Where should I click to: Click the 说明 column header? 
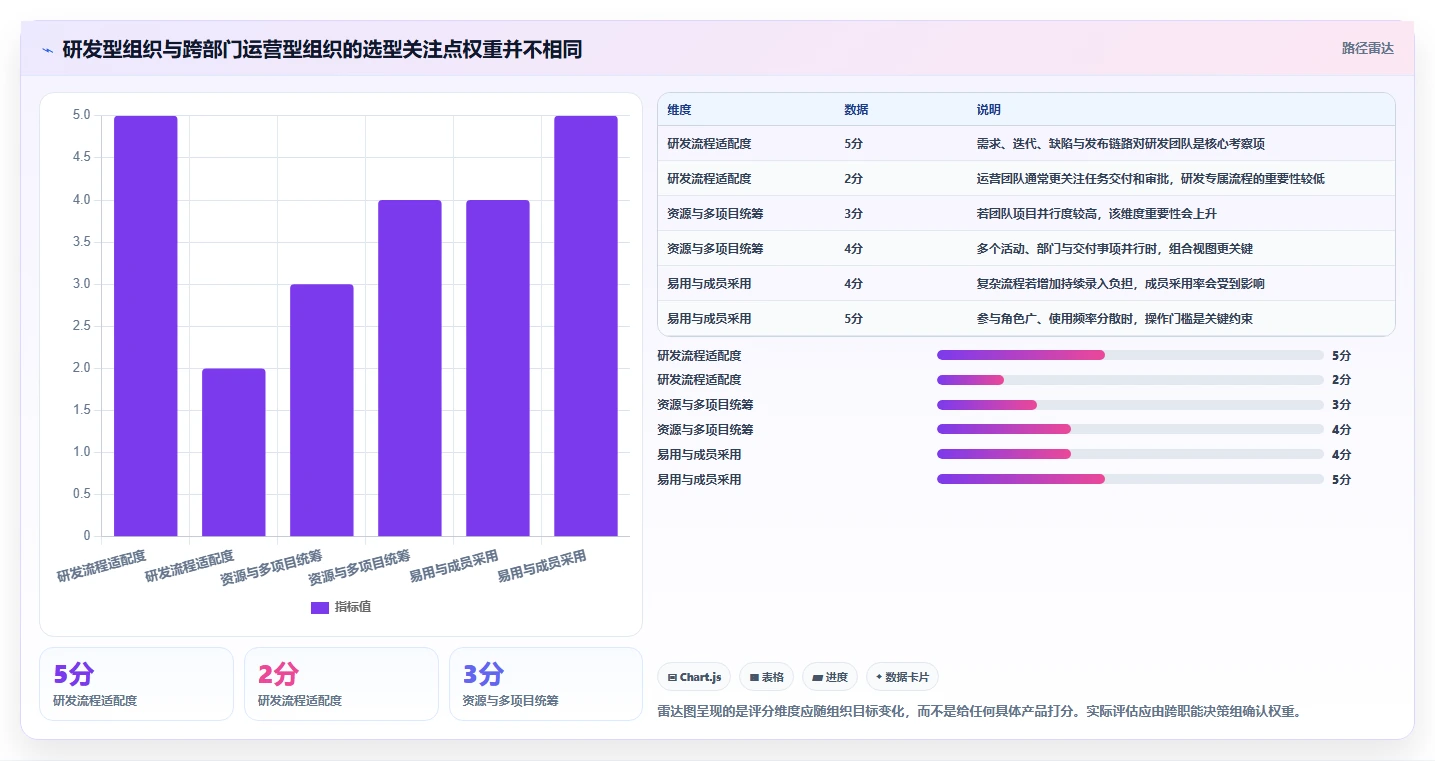point(988,110)
